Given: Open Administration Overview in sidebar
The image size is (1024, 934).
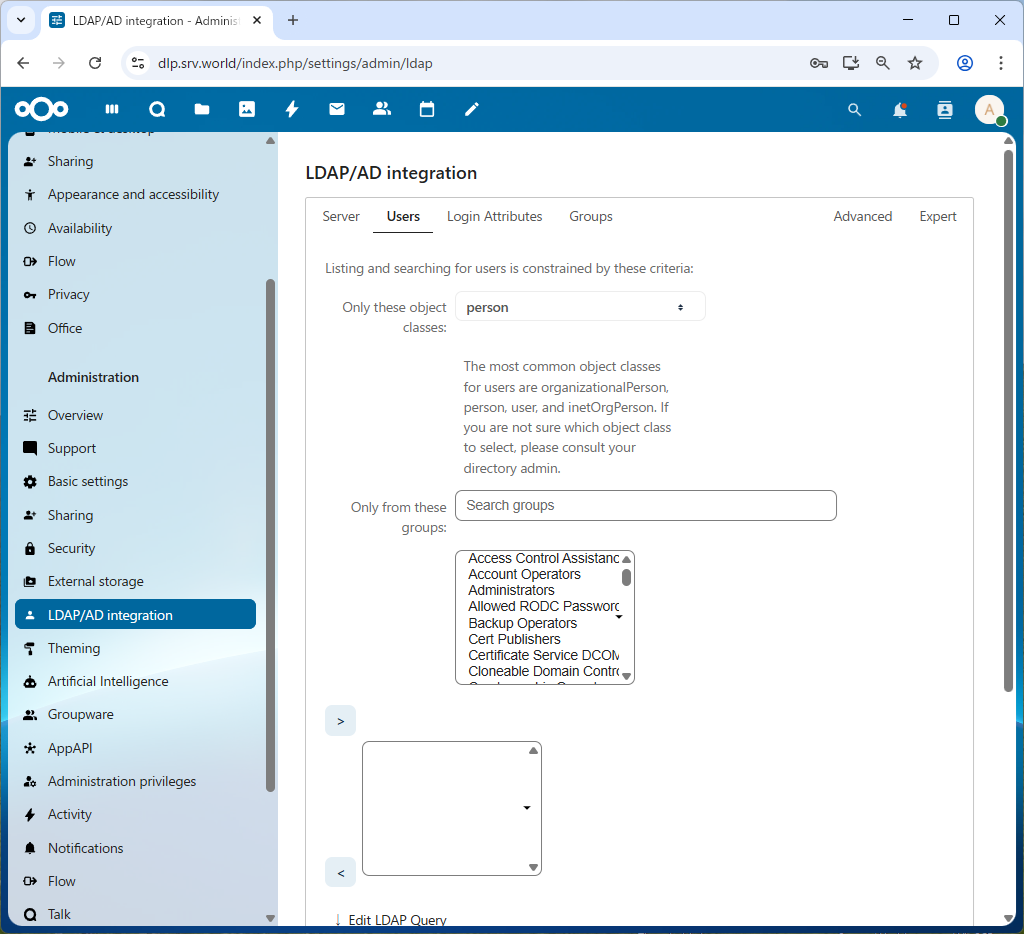Looking at the screenshot, I should (75, 415).
